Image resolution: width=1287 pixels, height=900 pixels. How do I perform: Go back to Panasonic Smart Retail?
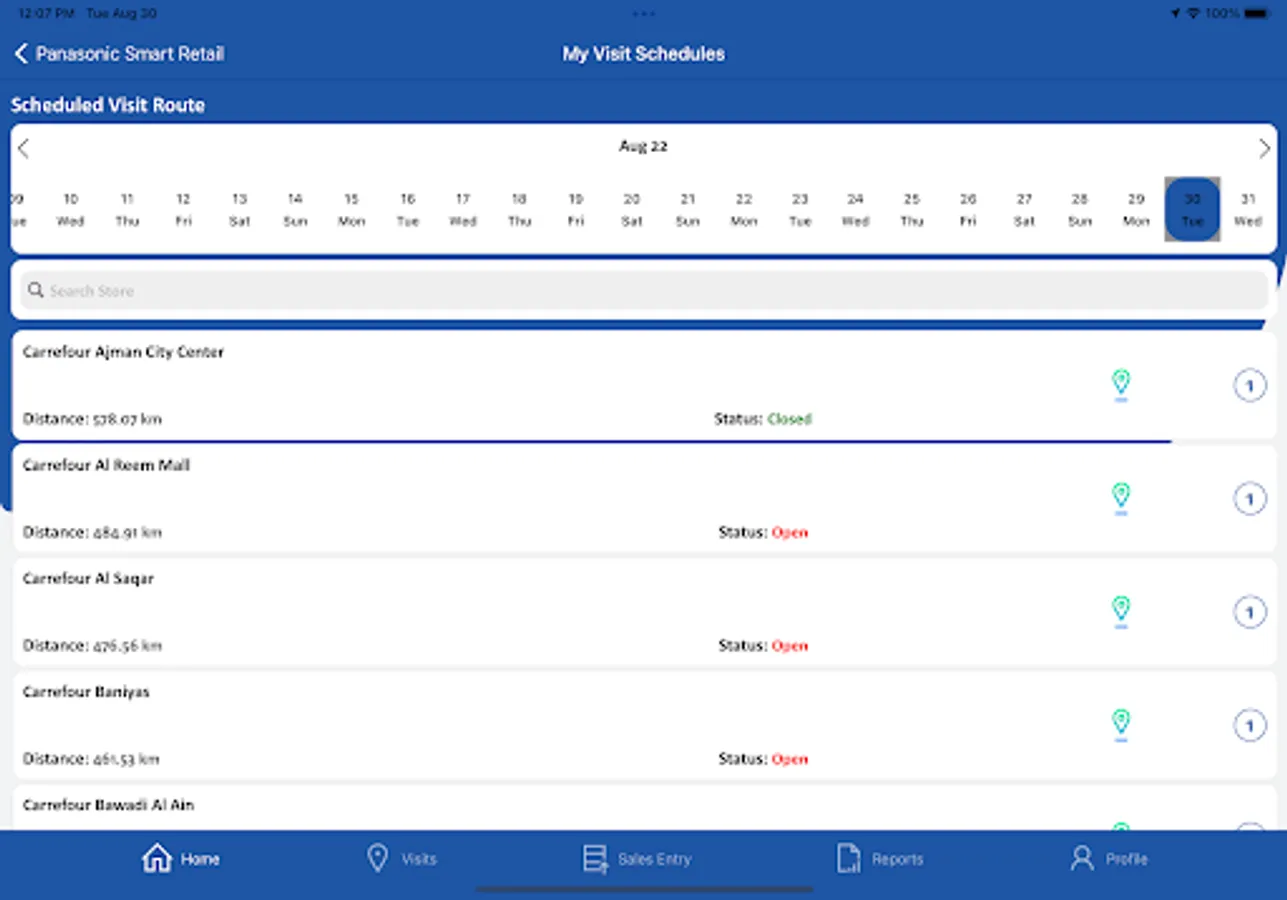tap(119, 54)
